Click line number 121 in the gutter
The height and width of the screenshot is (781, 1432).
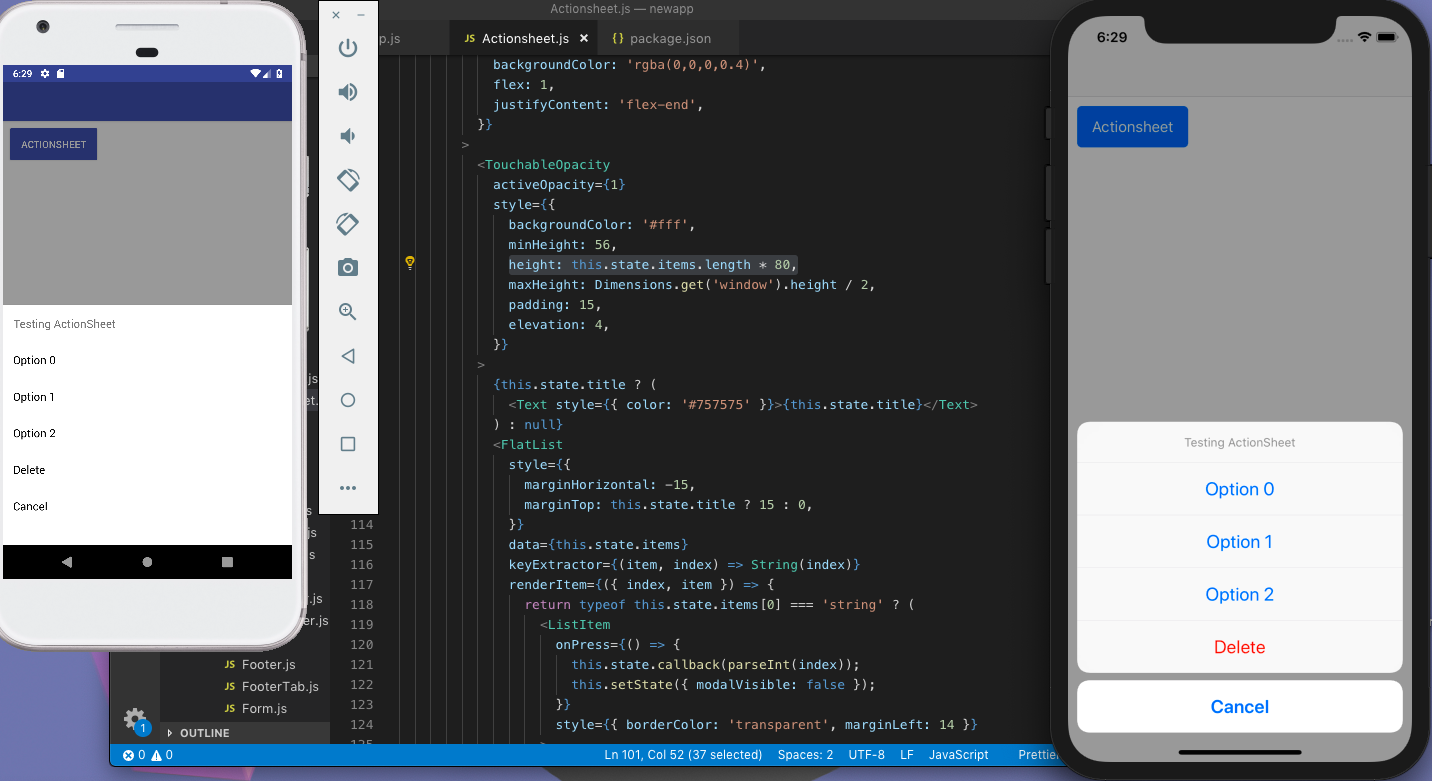coord(361,664)
